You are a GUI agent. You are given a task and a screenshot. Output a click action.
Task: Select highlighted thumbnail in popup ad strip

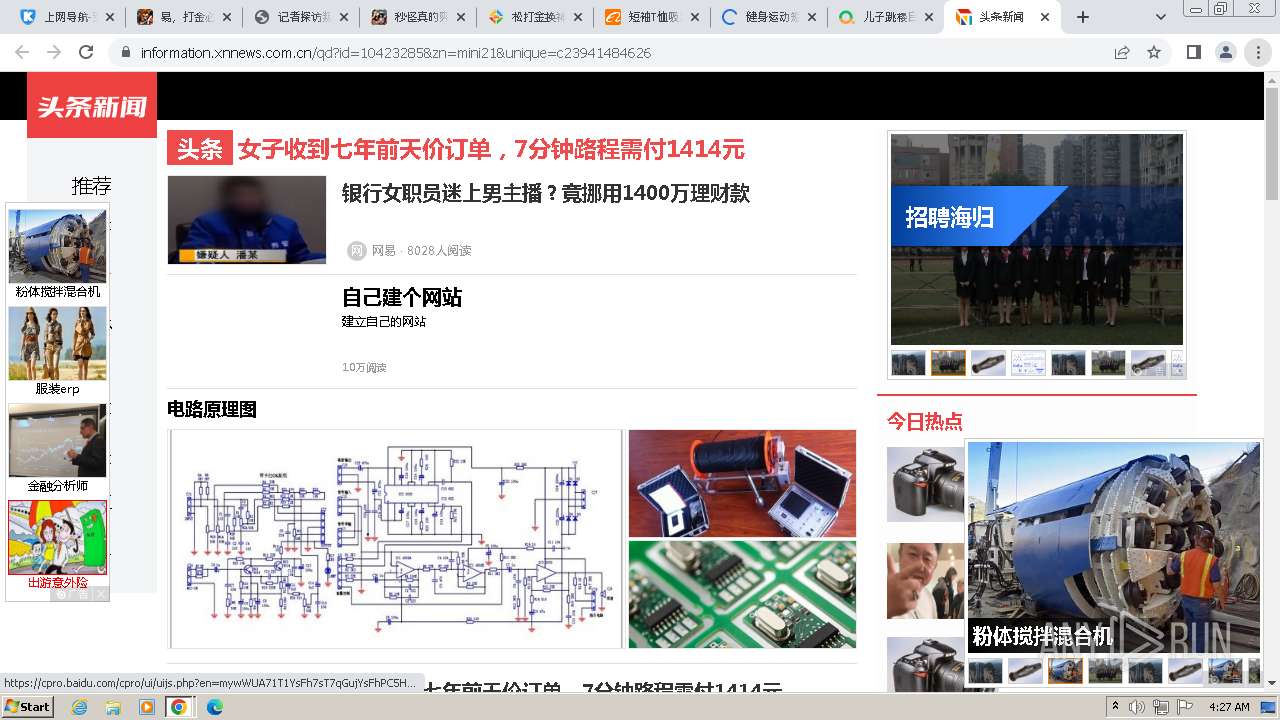[x=1065, y=670]
